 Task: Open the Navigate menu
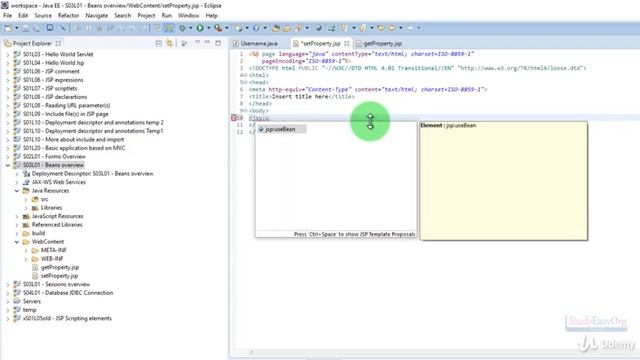pyautogui.click(x=97, y=16)
